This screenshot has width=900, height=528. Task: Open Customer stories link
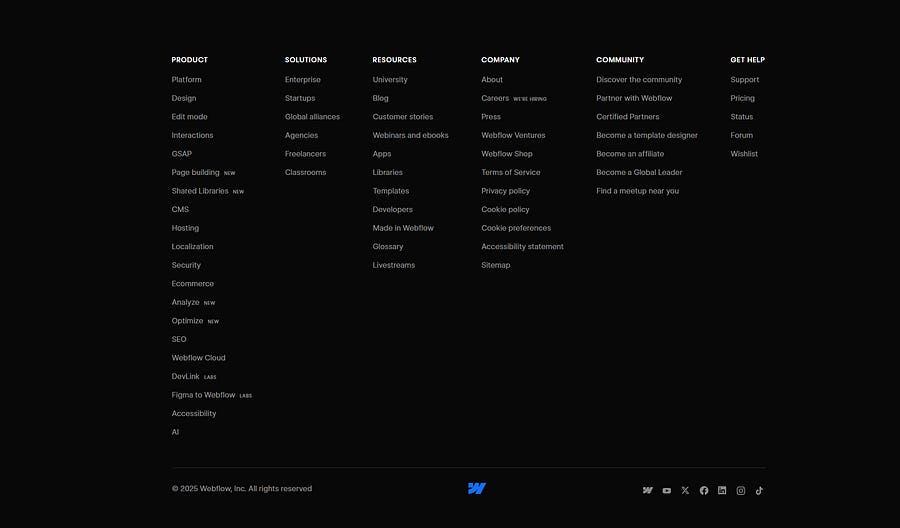tap(403, 117)
